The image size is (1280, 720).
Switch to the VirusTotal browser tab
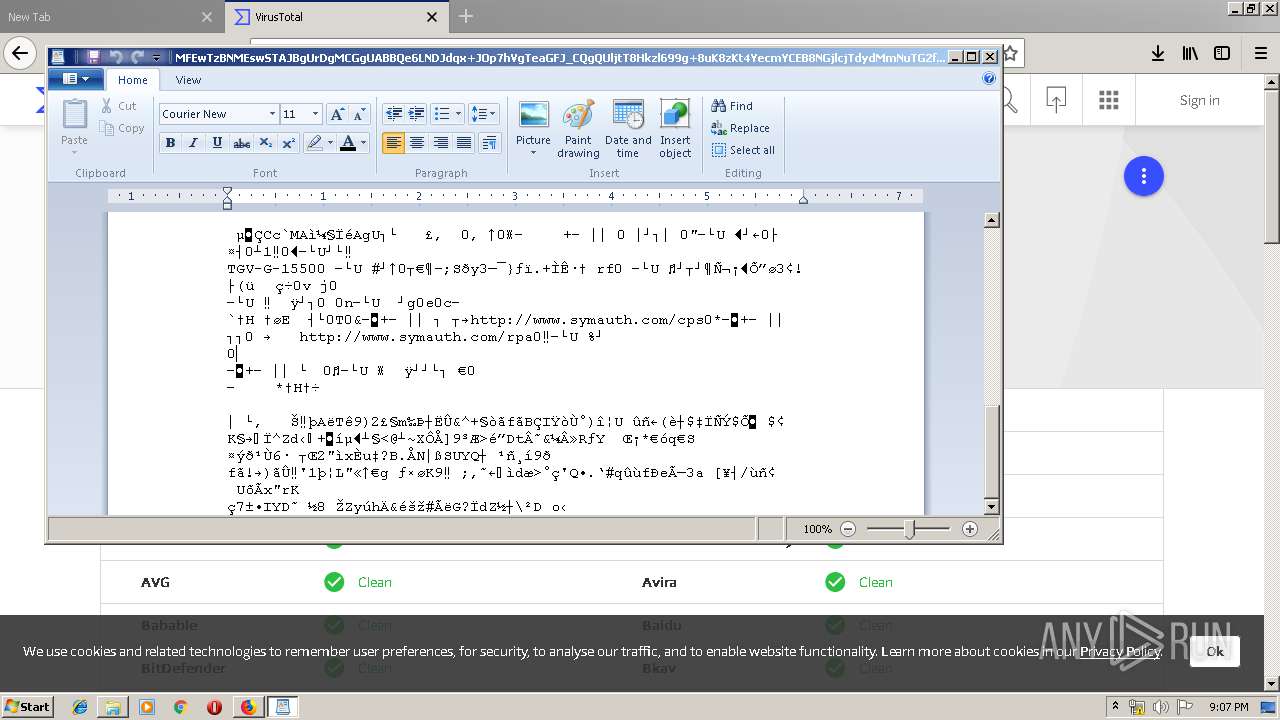(x=335, y=17)
